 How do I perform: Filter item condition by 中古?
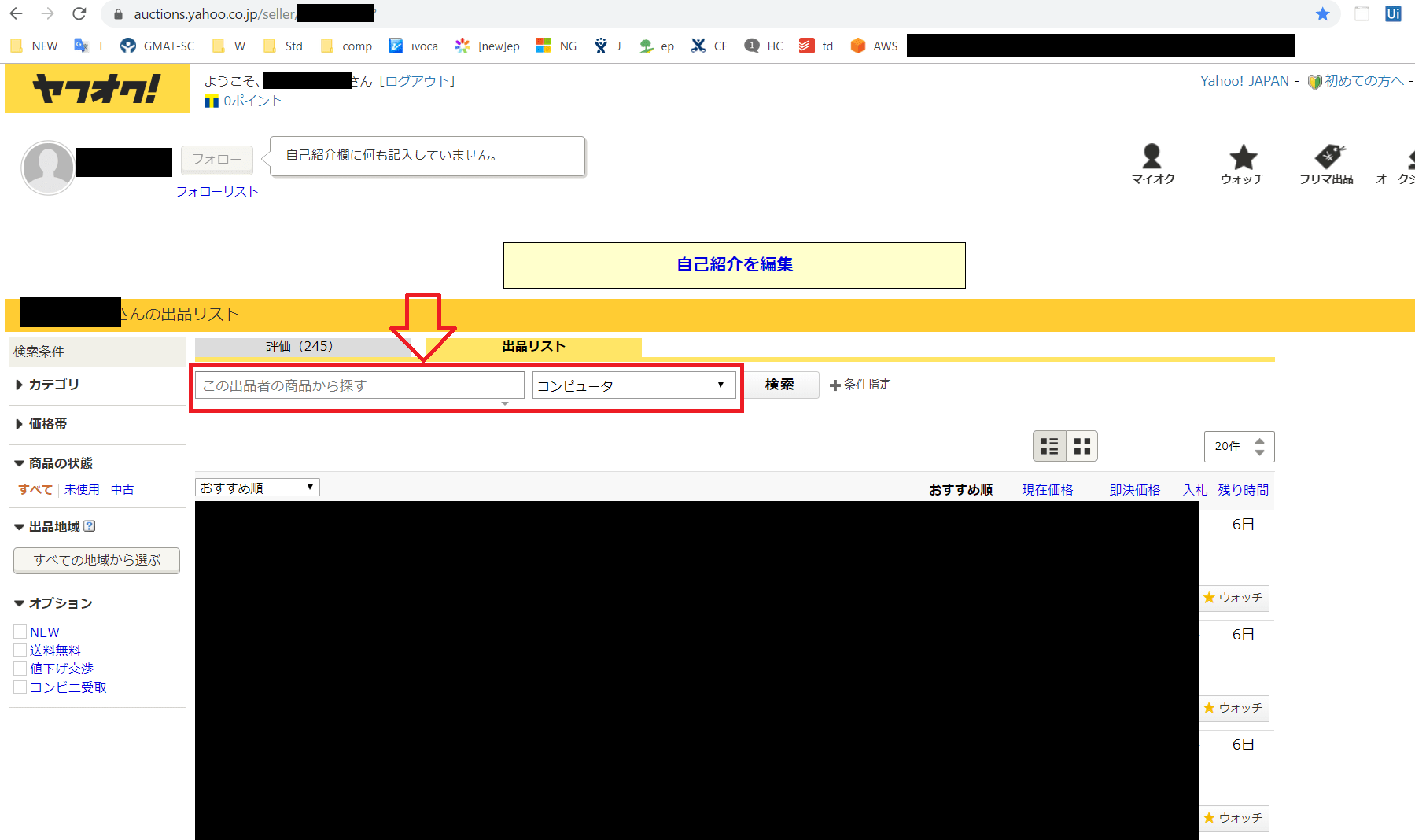(x=122, y=489)
